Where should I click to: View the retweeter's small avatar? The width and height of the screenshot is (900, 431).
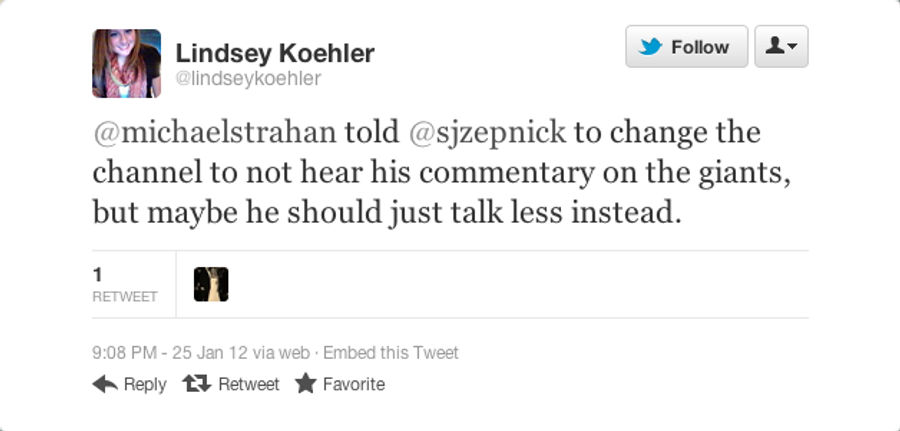[x=211, y=284]
